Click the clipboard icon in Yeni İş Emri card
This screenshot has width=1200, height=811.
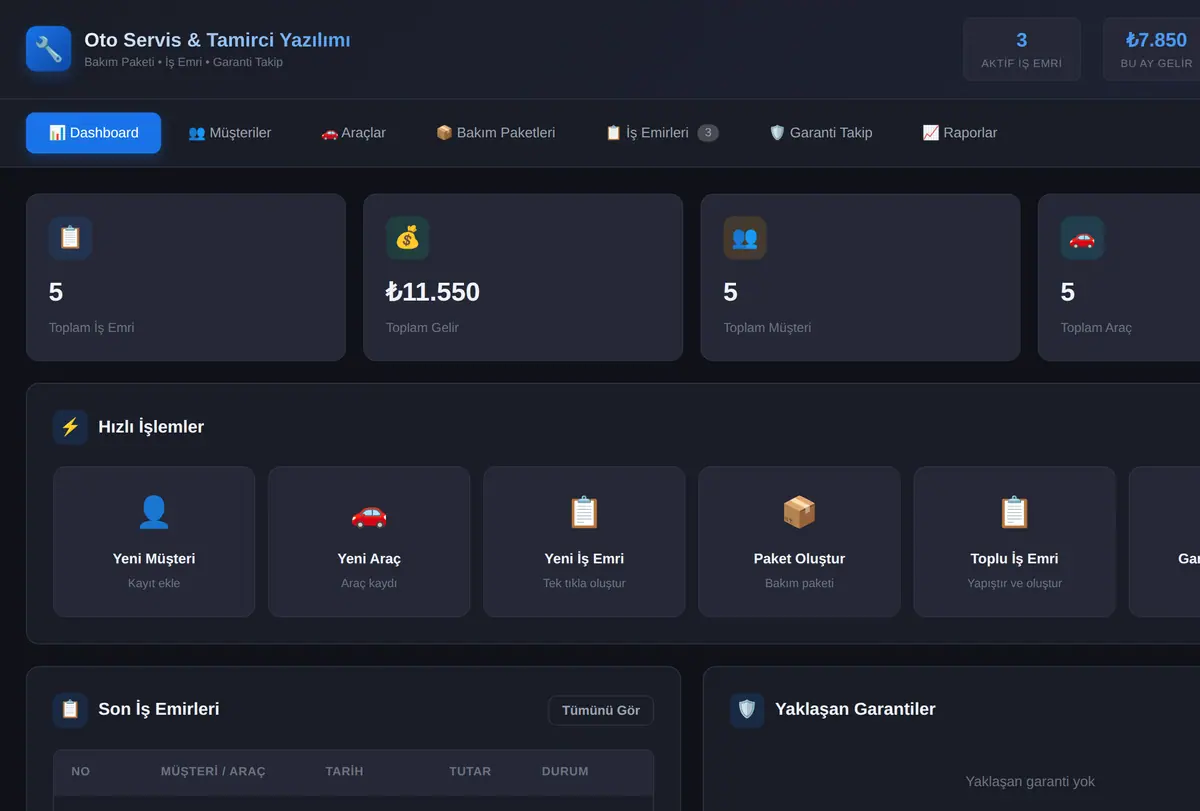point(584,512)
